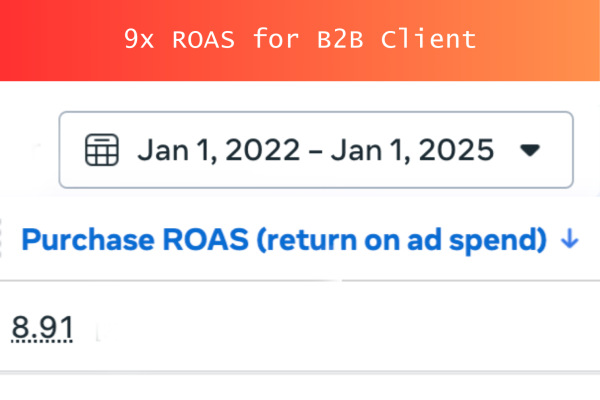This screenshot has width=600, height=400.
Task: Expand the date range dropdown caret
Action: click(x=531, y=151)
